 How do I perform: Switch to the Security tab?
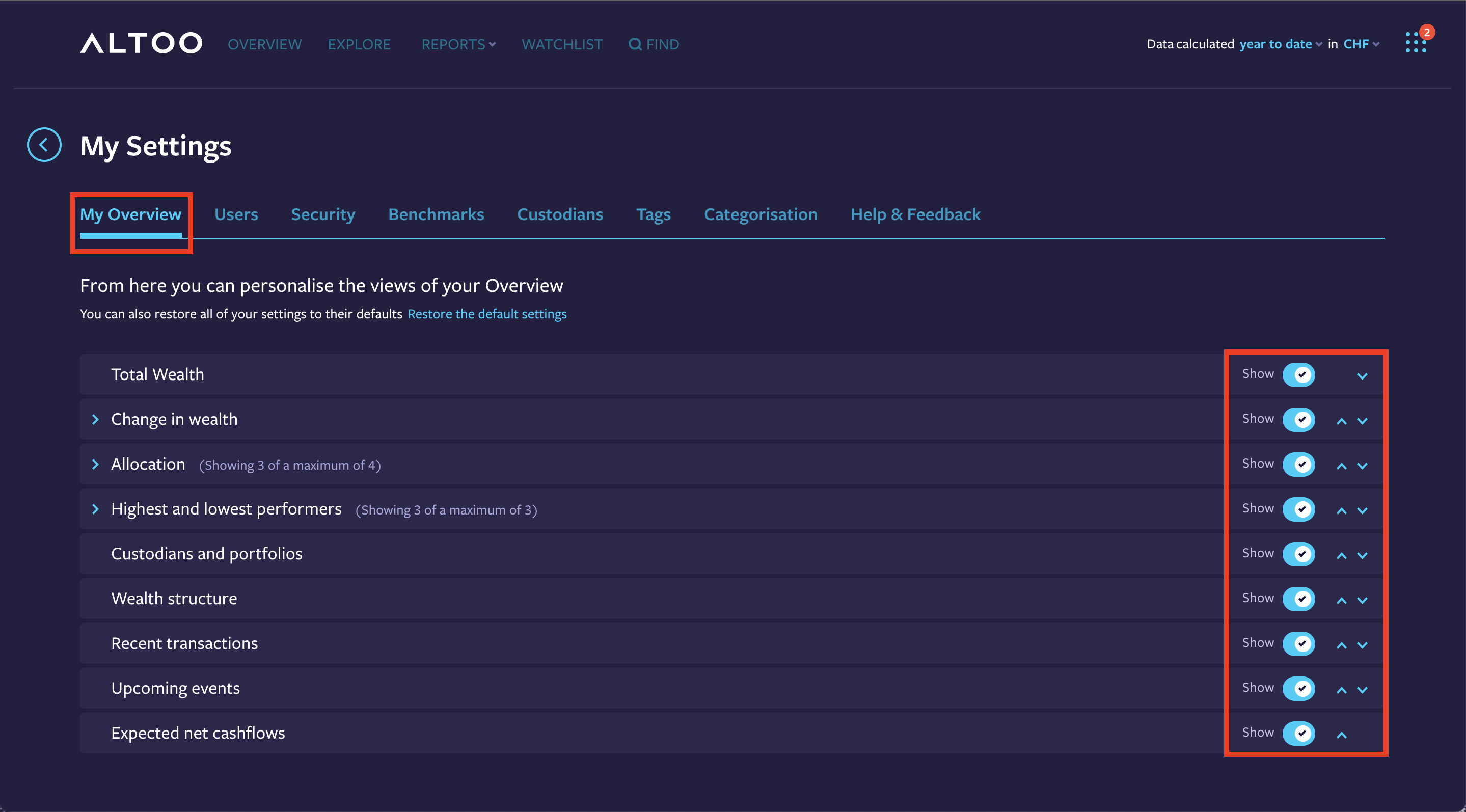pyautogui.click(x=322, y=214)
